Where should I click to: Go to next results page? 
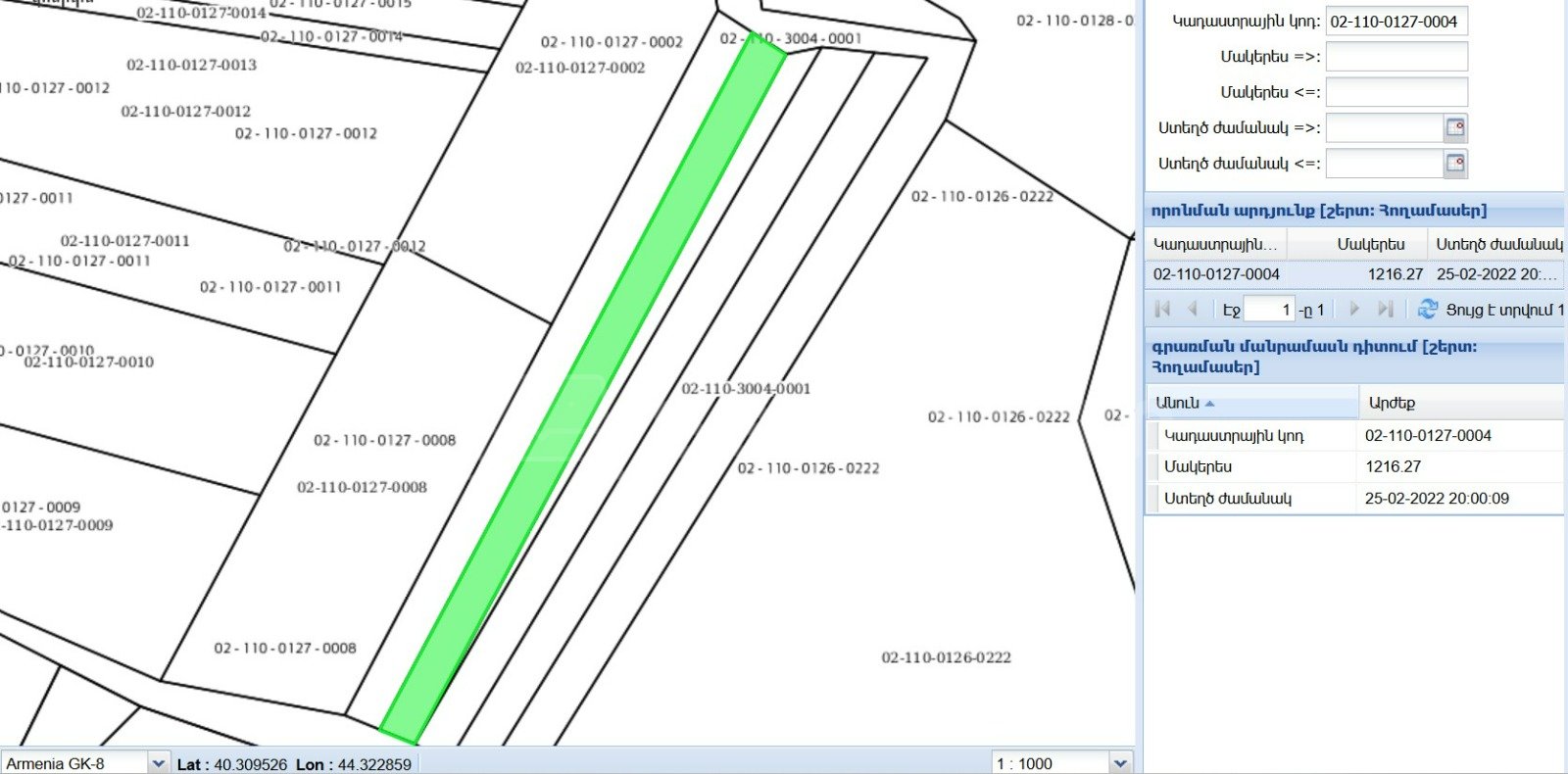click(1354, 310)
